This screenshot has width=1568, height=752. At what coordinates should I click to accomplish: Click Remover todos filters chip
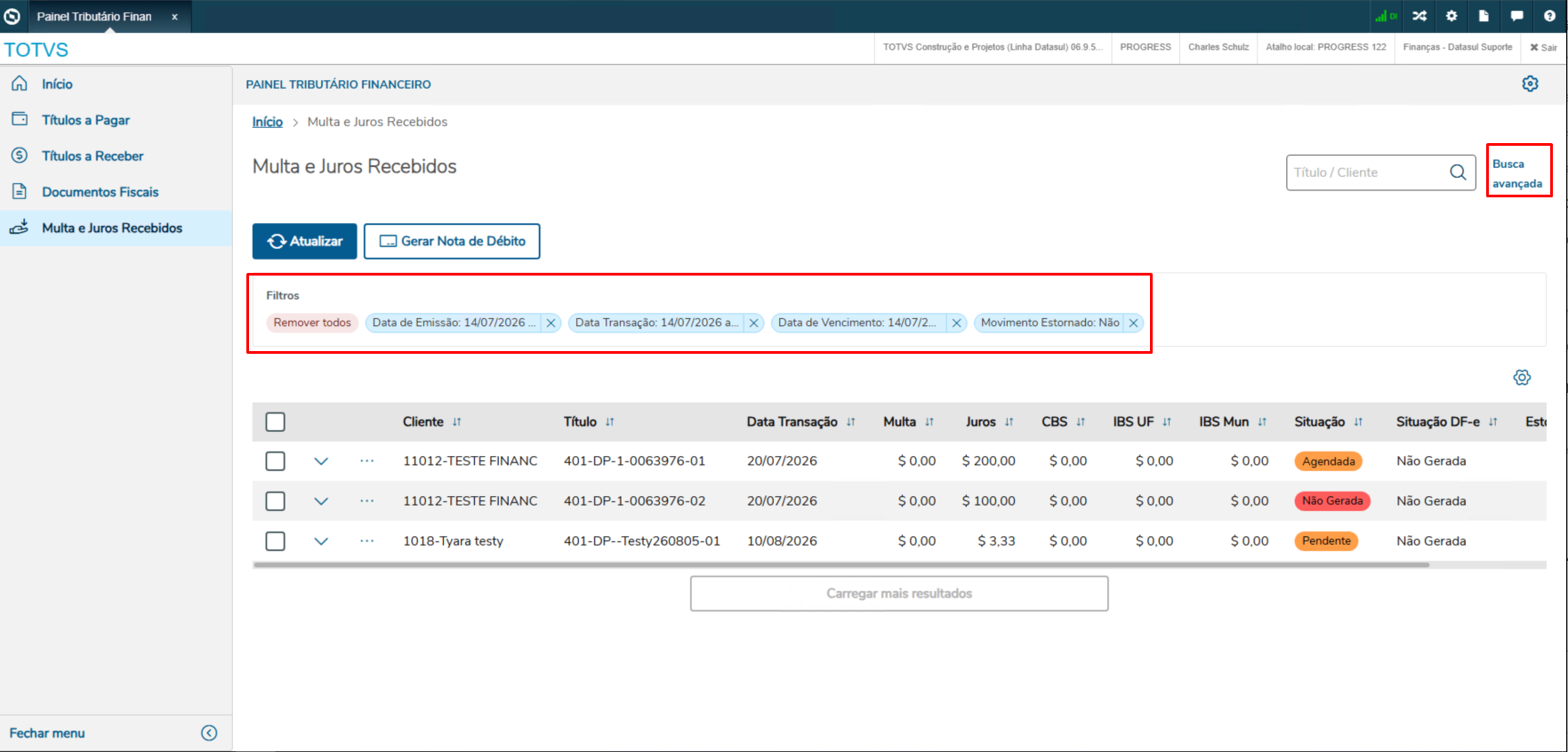point(312,323)
